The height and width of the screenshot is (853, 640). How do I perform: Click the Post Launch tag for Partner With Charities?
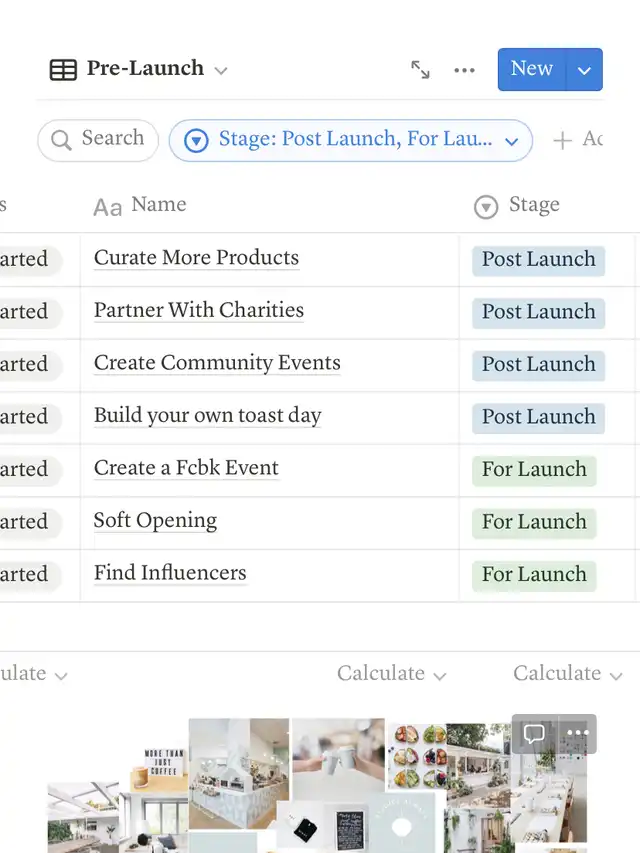point(538,311)
